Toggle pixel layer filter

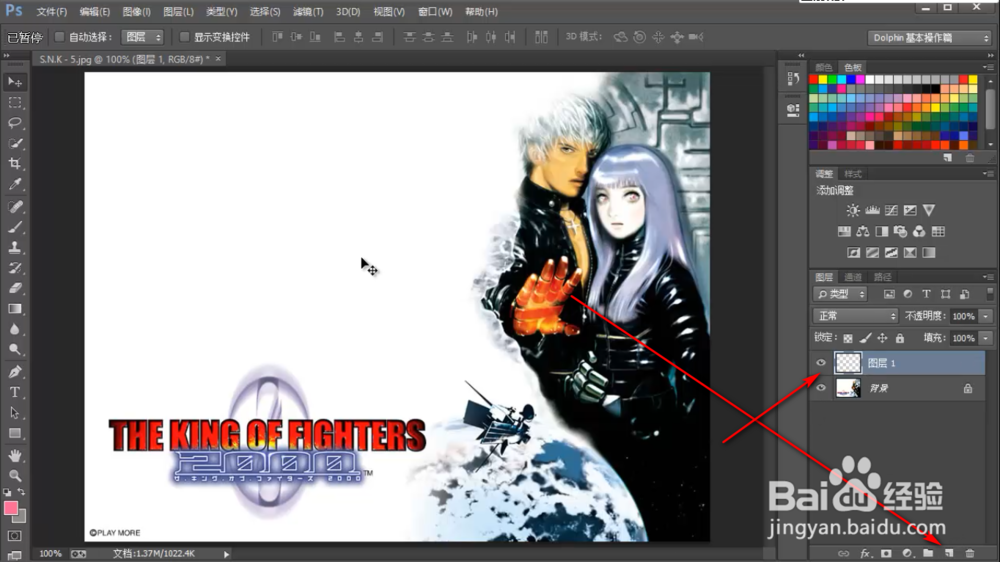pos(889,294)
